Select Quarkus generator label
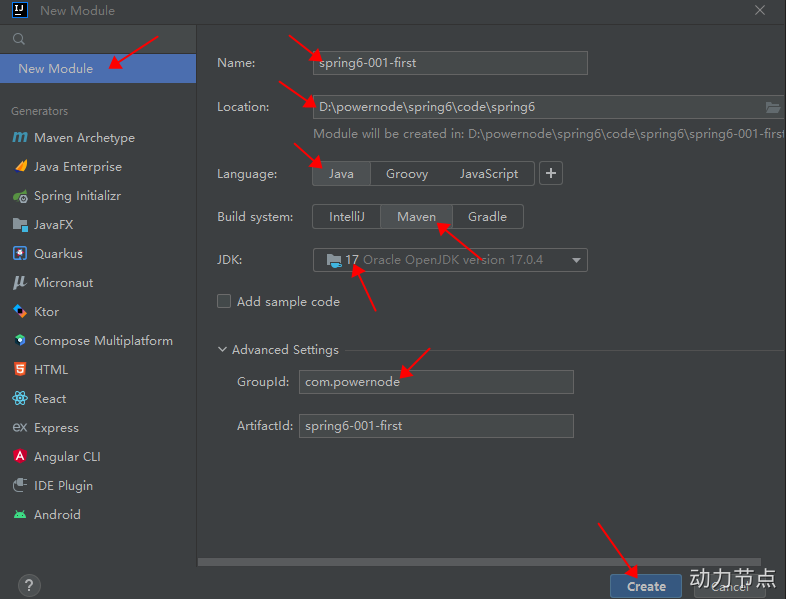Image resolution: width=786 pixels, height=599 pixels. (x=58, y=254)
